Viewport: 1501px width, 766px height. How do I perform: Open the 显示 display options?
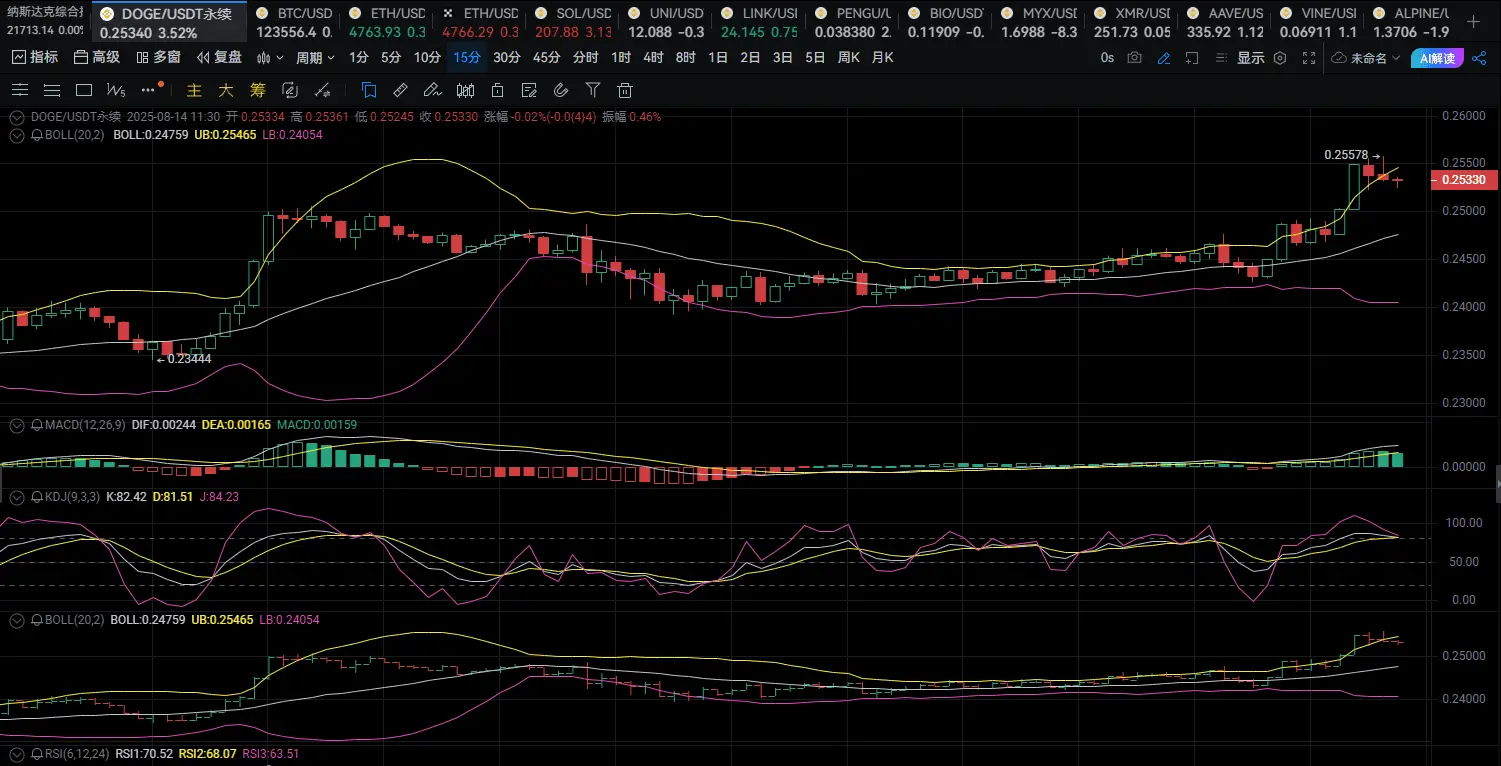point(1250,58)
